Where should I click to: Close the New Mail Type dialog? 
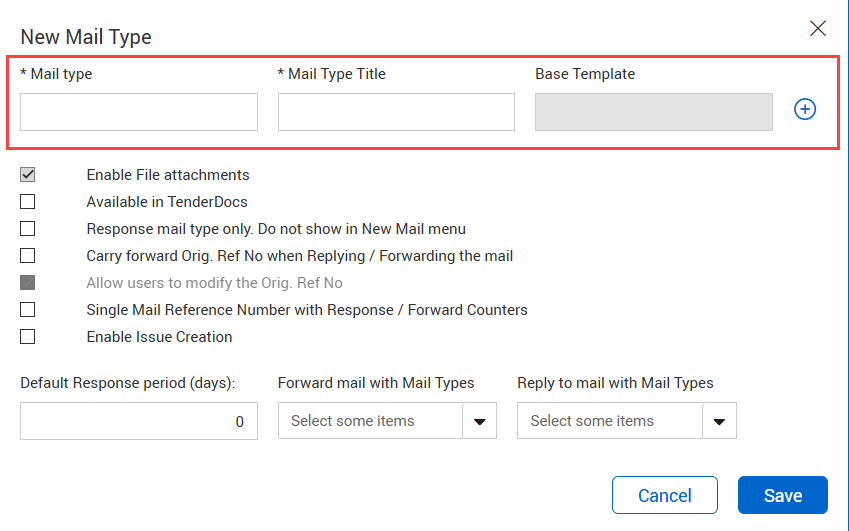click(x=818, y=29)
